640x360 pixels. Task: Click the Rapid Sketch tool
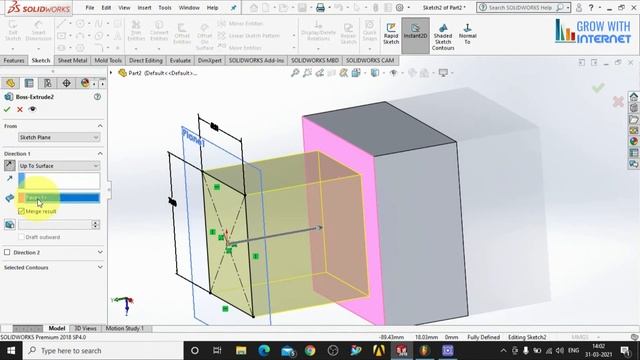(x=391, y=33)
